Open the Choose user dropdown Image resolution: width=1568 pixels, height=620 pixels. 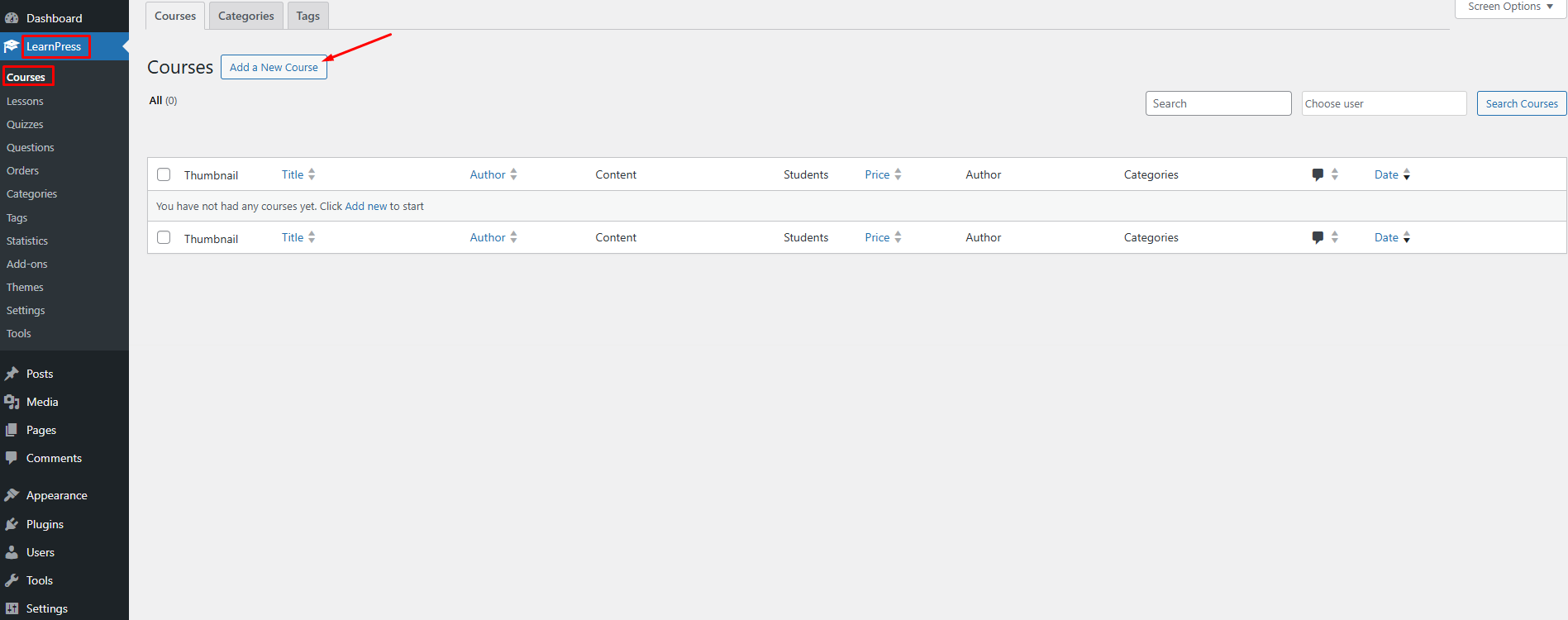(x=1383, y=103)
